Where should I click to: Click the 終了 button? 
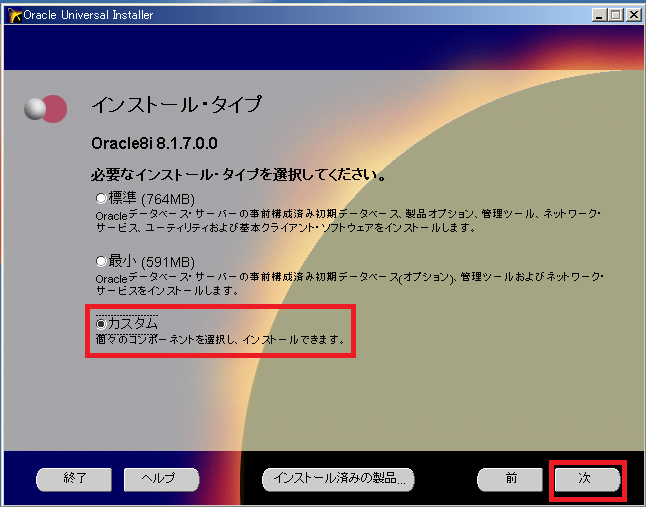point(74,479)
